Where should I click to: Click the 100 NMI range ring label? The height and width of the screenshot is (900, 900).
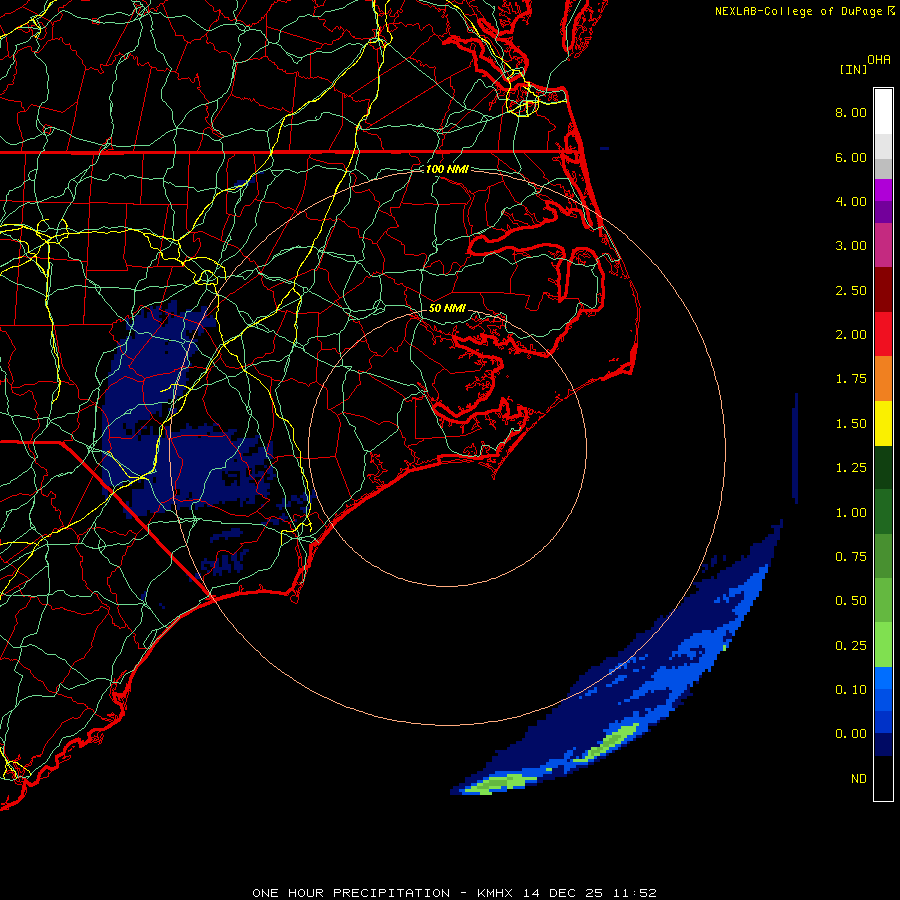click(447, 169)
